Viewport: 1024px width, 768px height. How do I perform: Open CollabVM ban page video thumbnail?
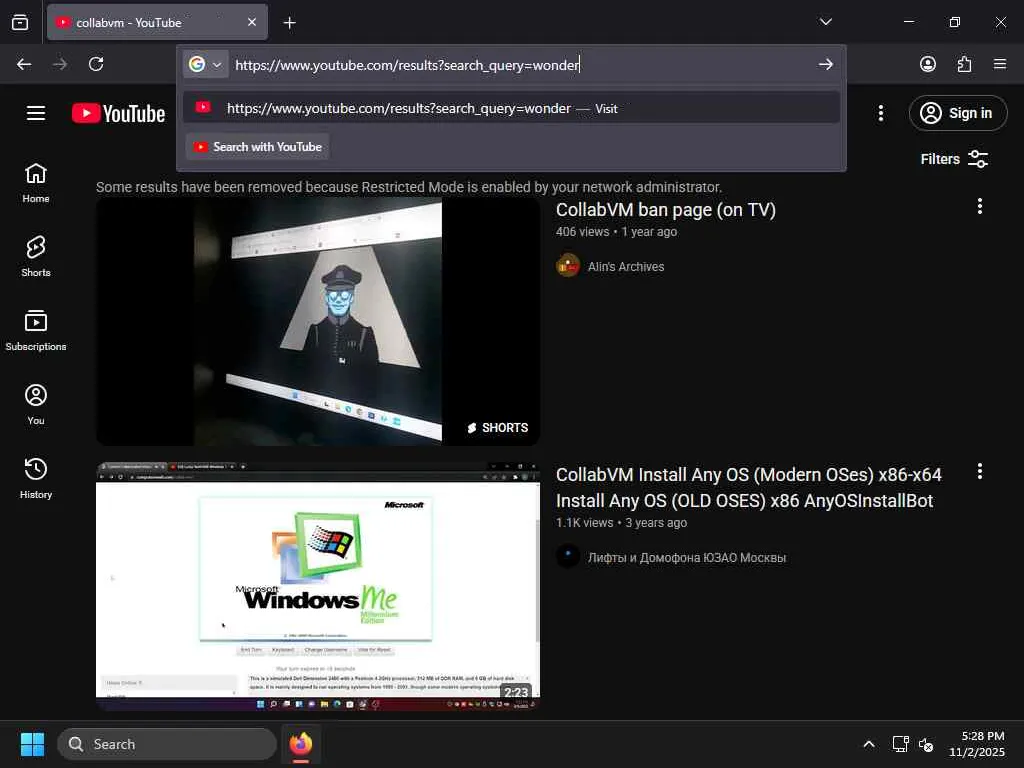318,322
